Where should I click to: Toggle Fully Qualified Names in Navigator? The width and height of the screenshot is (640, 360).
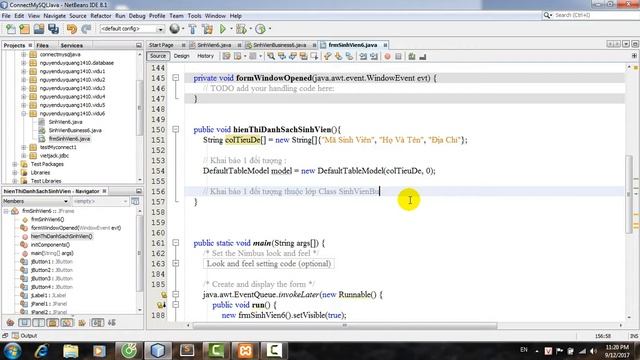coord(82,323)
